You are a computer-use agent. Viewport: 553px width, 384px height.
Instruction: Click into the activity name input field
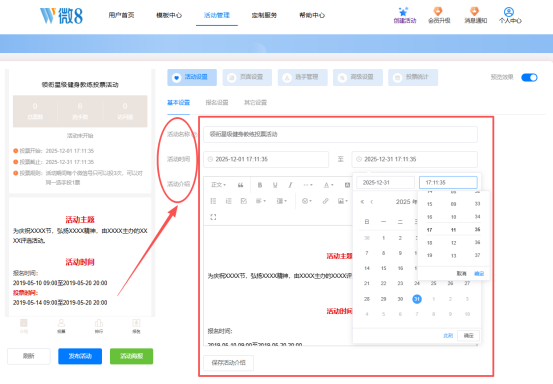pos(341,134)
